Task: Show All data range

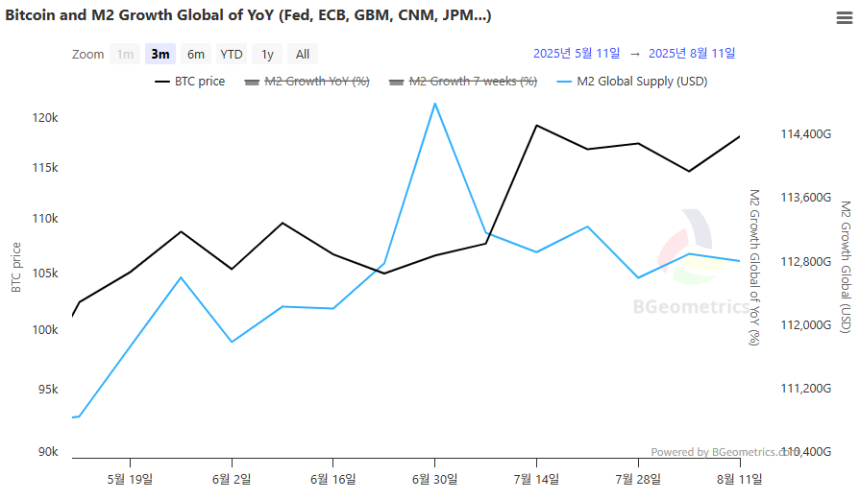Action: [x=303, y=54]
